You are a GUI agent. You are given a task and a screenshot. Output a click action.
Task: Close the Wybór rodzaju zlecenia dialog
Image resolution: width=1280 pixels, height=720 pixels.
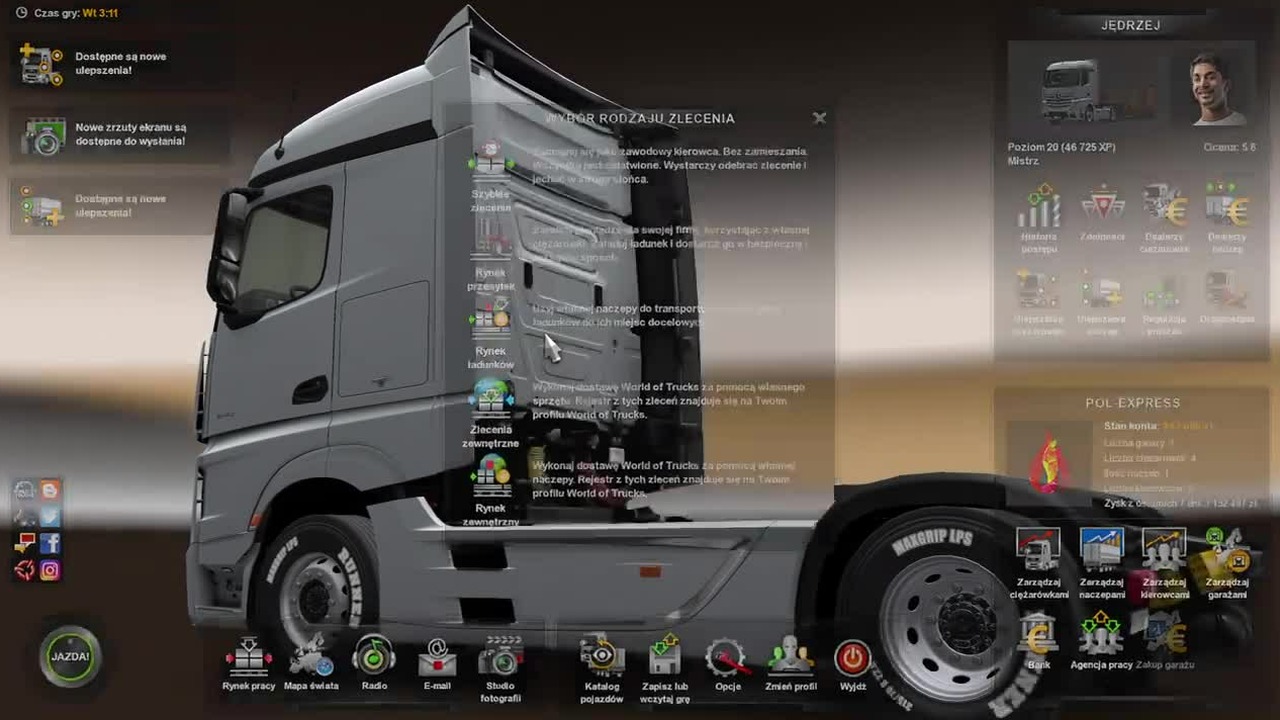click(x=819, y=118)
